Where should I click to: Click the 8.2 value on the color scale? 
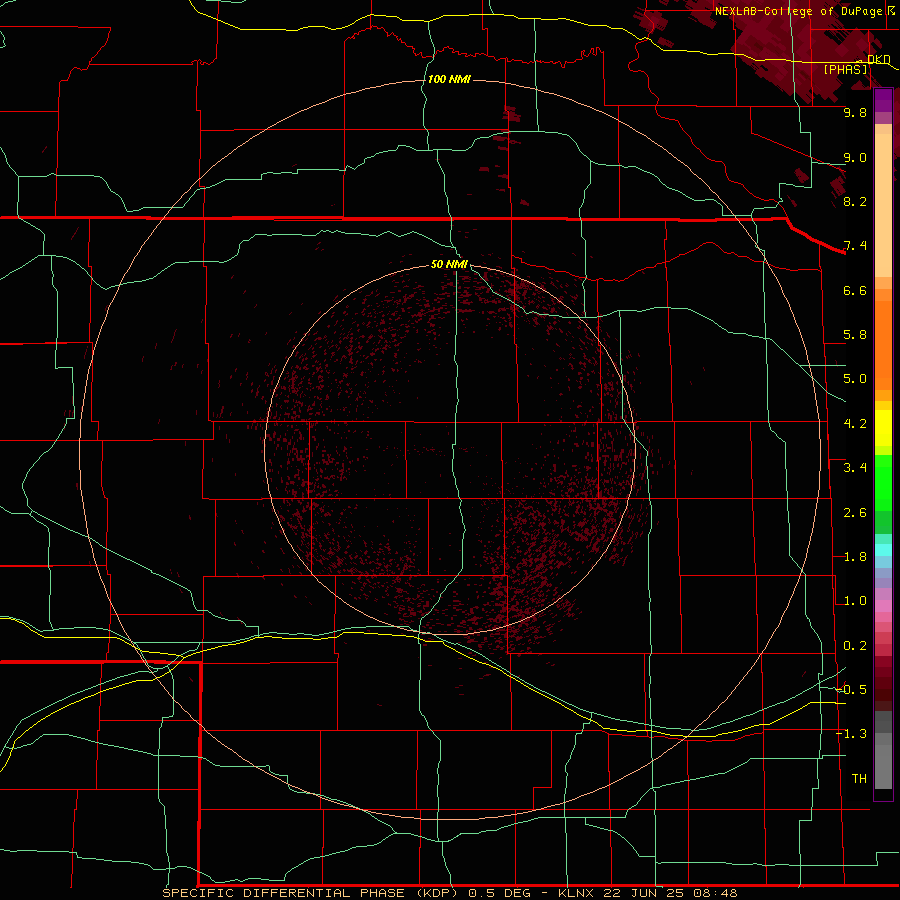pos(855,201)
